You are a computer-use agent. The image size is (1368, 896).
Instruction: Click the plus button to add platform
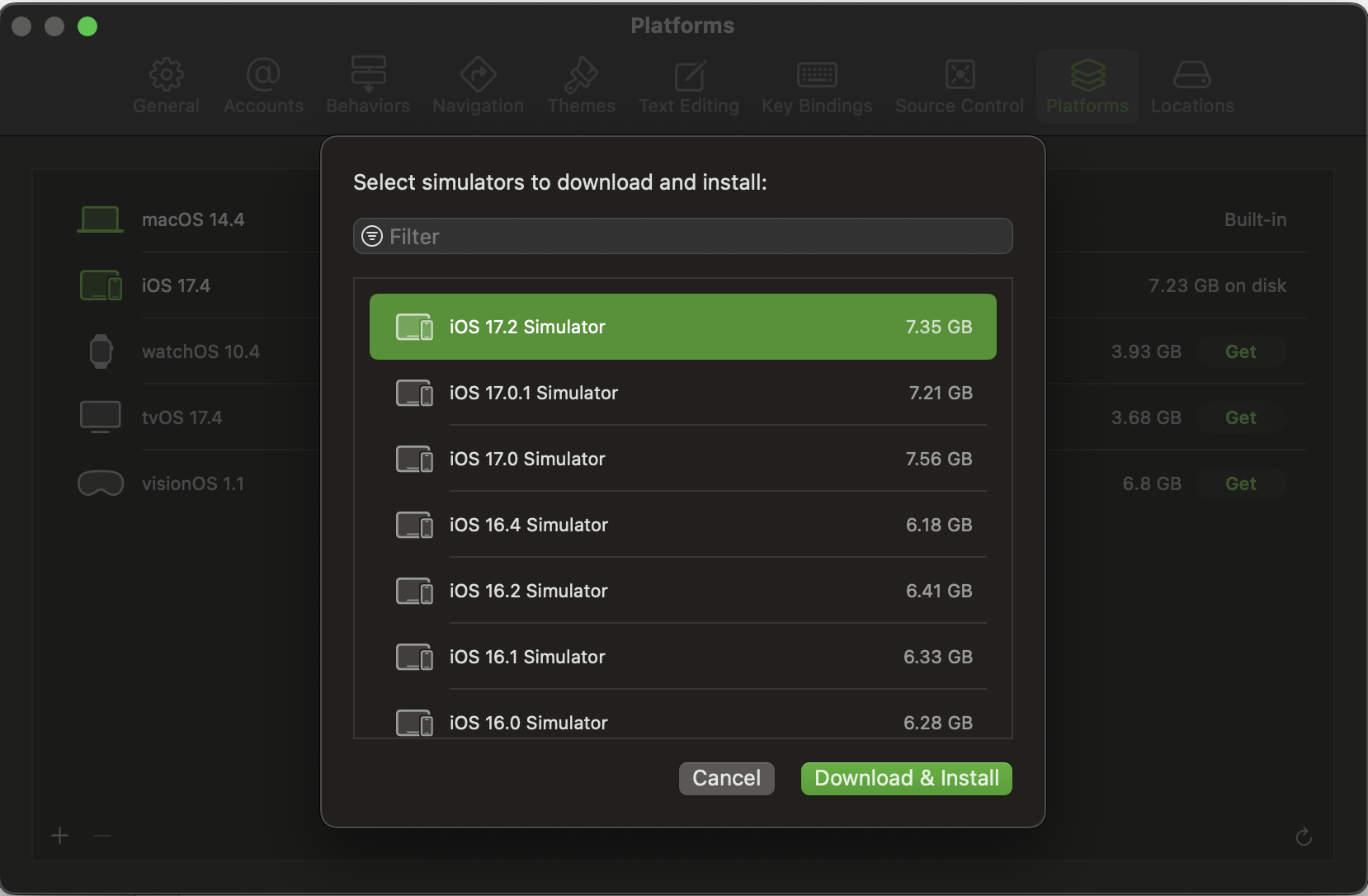click(x=59, y=836)
